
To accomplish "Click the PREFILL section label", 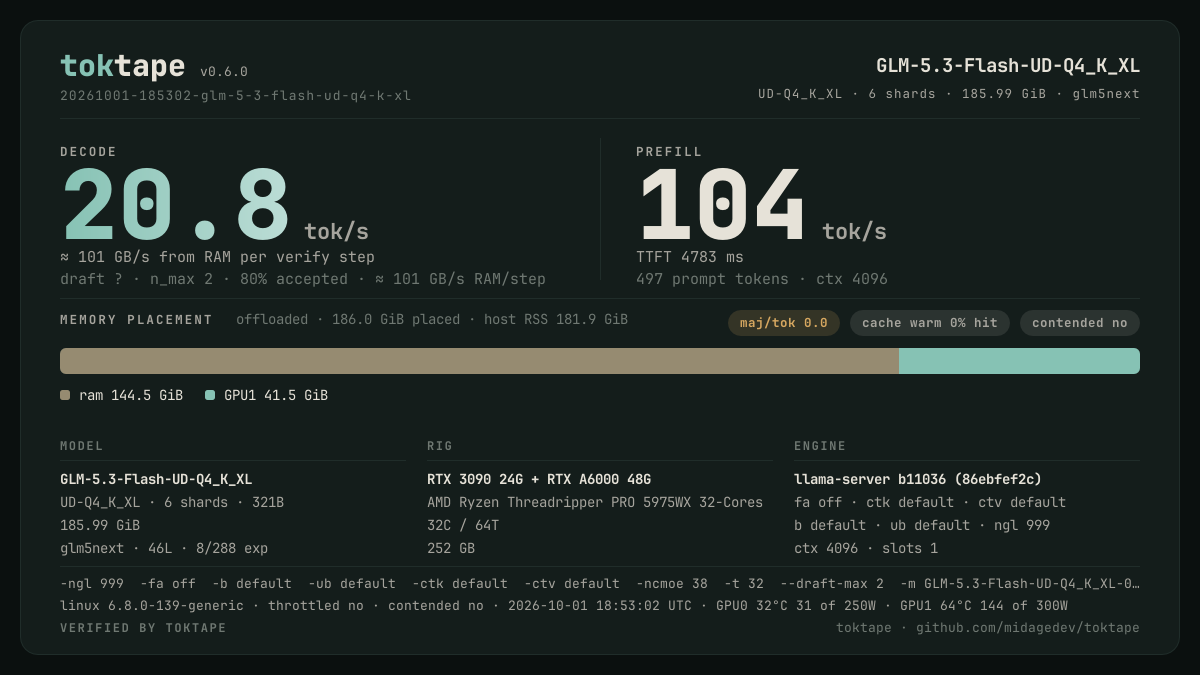I will tap(669, 152).
